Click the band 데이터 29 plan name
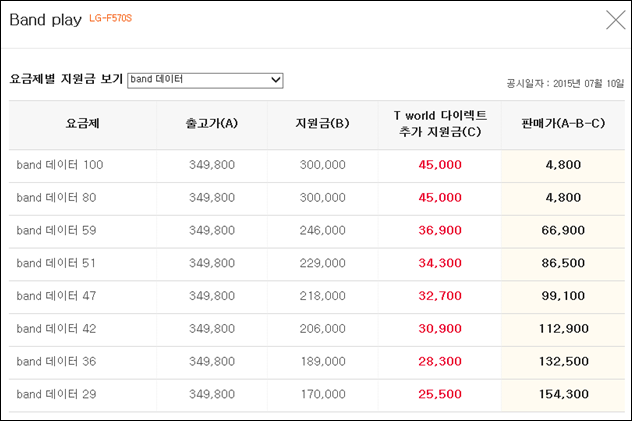The width and height of the screenshot is (632, 421). pos(56,394)
